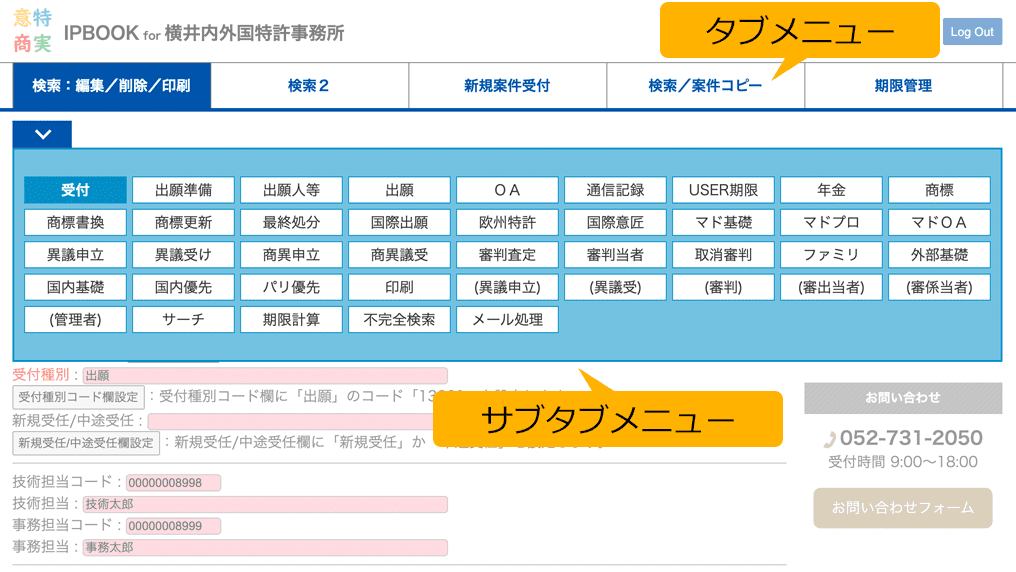Open the 商標更新 sub-tab
1016x572 pixels.
(183, 223)
